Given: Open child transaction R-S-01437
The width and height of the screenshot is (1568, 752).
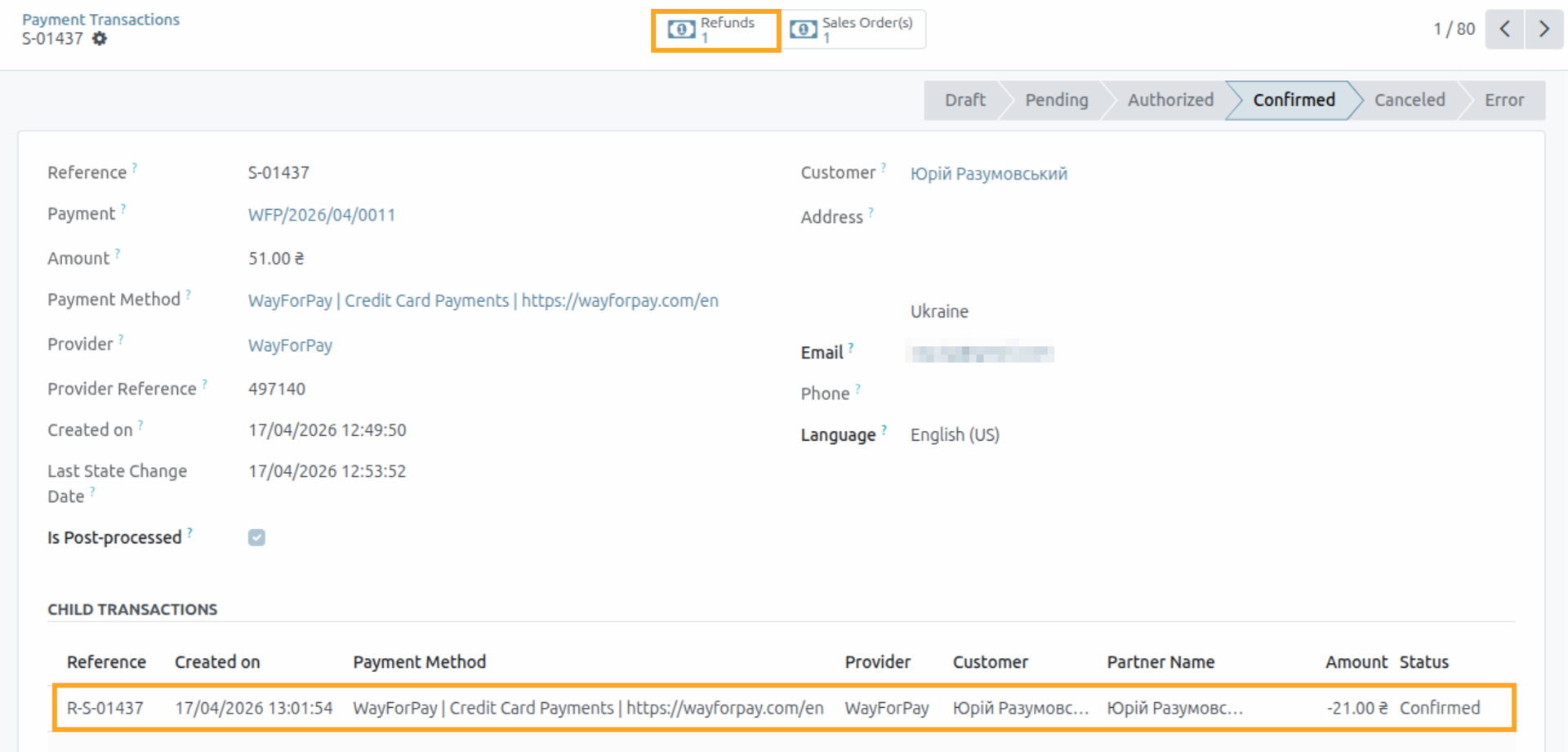Looking at the screenshot, I should pyautogui.click(x=105, y=708).
